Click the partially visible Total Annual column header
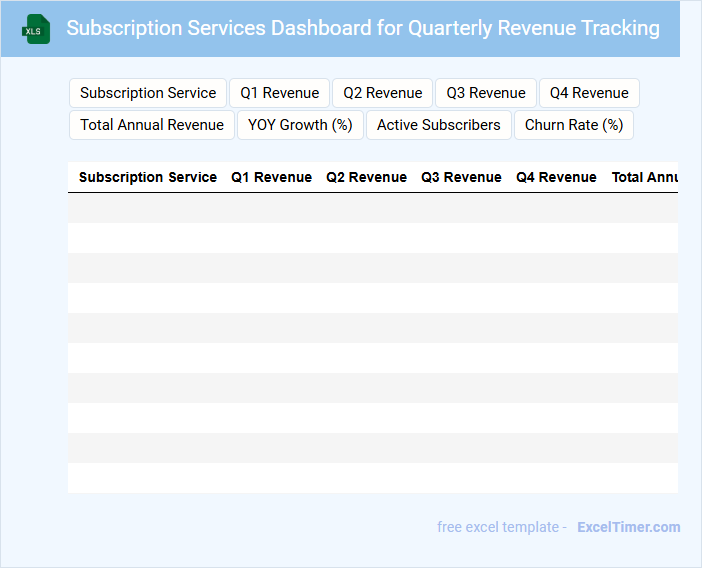 tap(644, 177)
